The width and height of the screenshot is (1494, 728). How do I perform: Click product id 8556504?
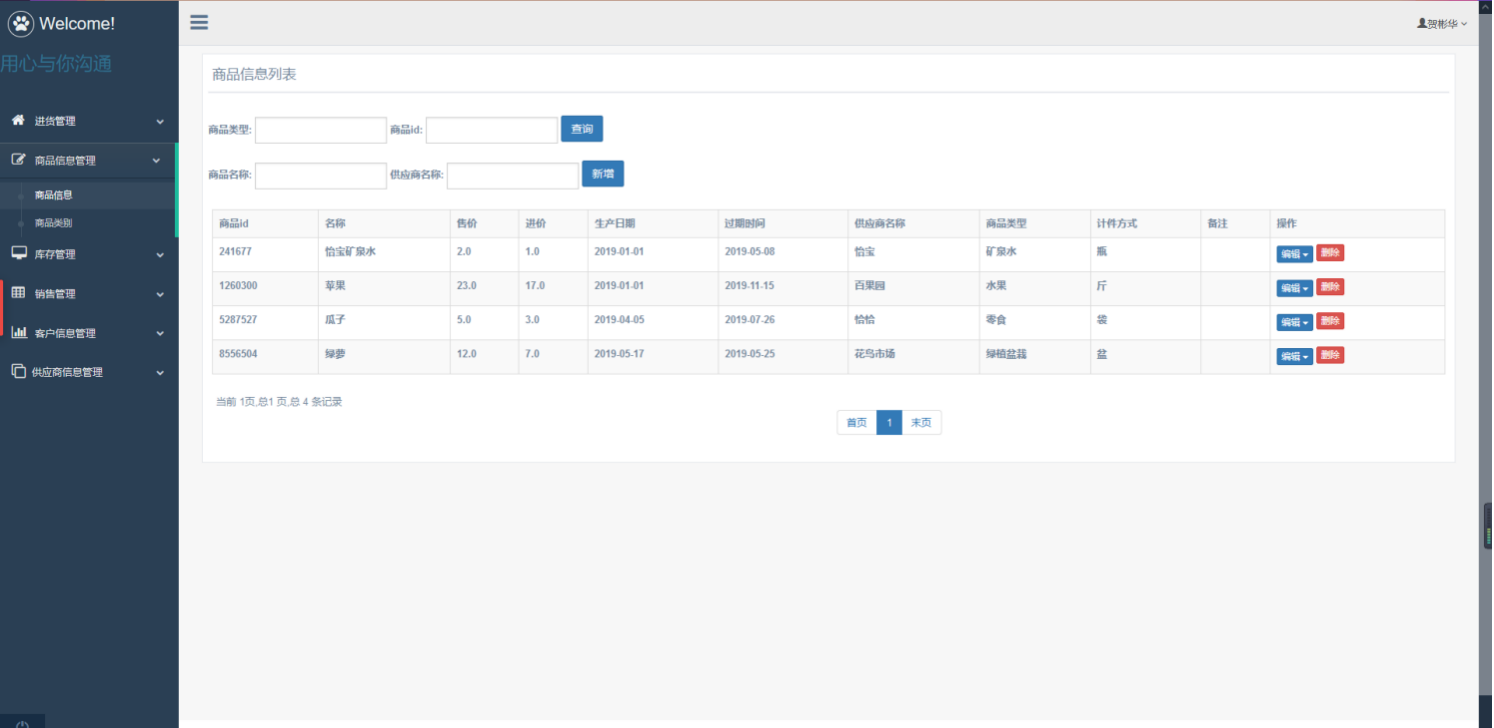[x=238, y=354]
